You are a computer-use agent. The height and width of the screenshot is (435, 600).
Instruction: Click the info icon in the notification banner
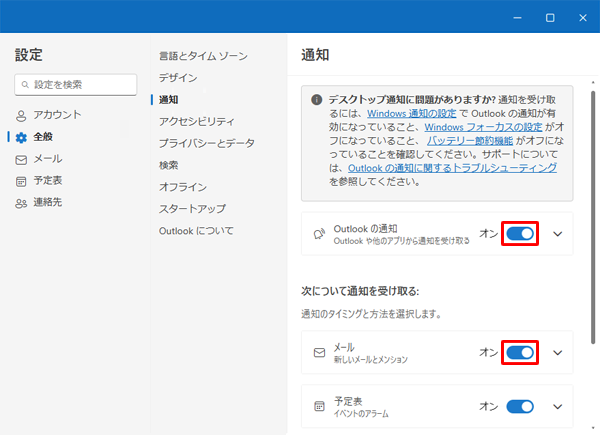pos(316,100)
